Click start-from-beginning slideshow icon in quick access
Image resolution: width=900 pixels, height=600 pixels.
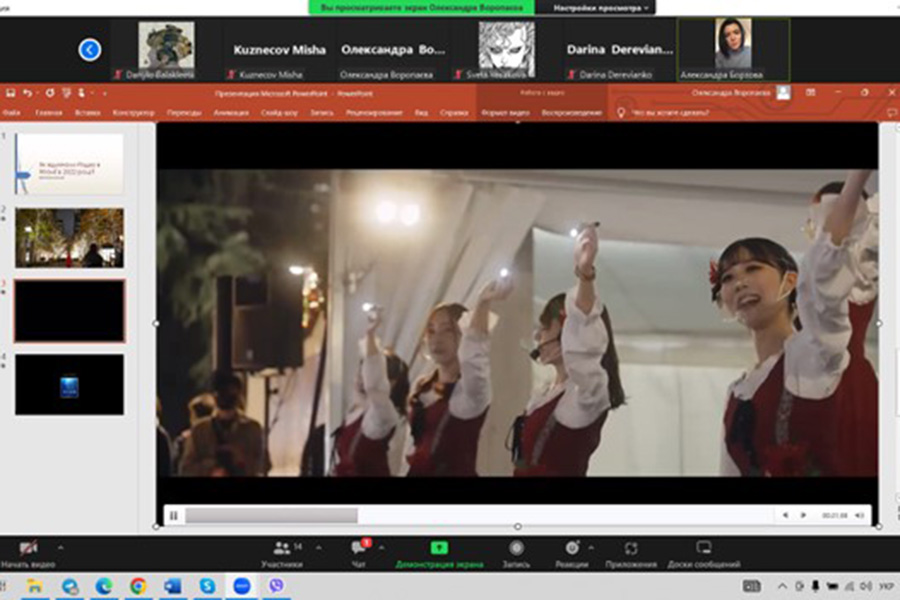click(x=67, y=92)
